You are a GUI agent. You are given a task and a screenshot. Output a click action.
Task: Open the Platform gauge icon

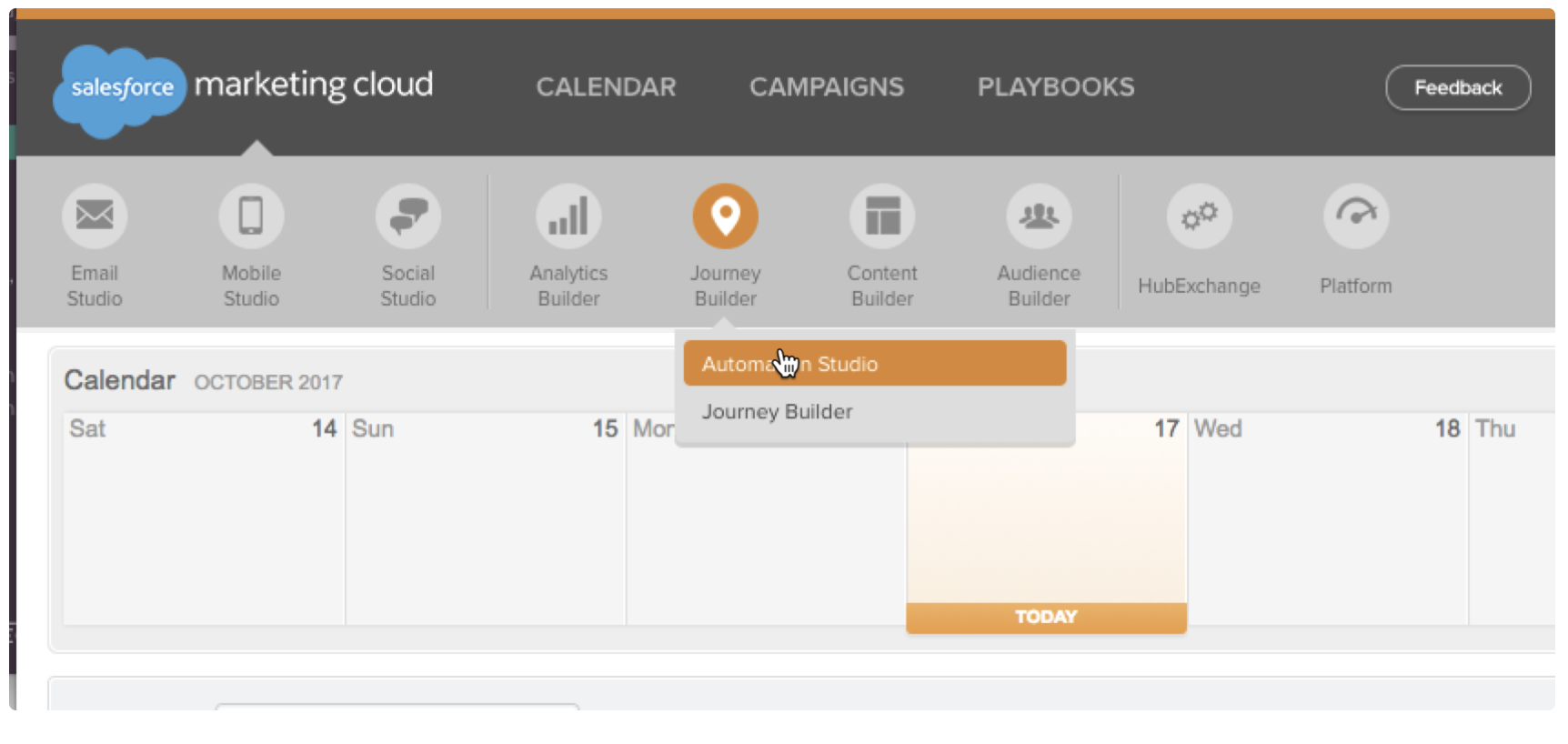(x=1356, y=216)
